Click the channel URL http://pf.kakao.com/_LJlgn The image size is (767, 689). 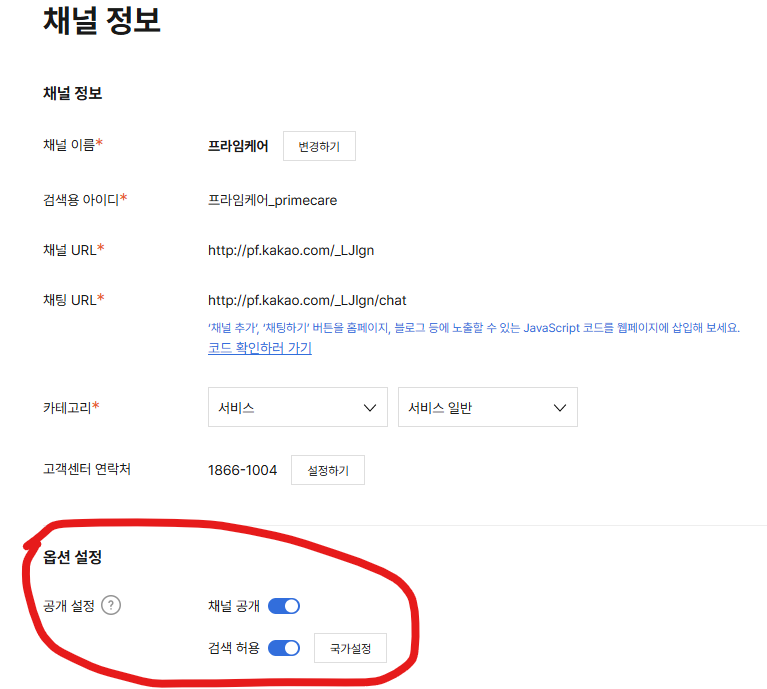(291, 250)
